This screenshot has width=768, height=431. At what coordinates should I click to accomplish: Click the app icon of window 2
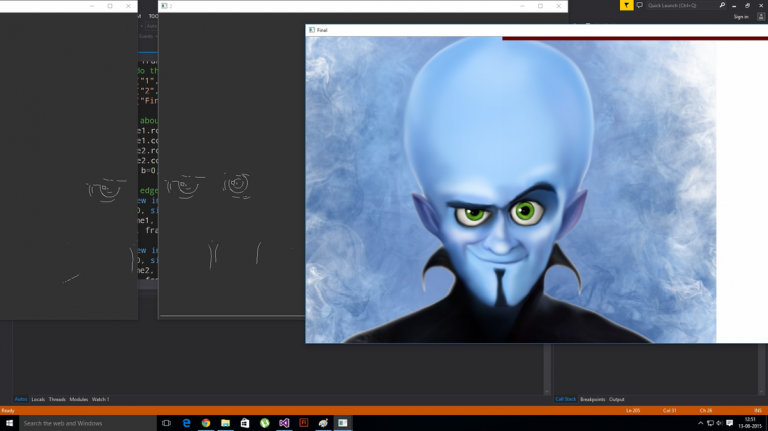[x=164, y=6]
